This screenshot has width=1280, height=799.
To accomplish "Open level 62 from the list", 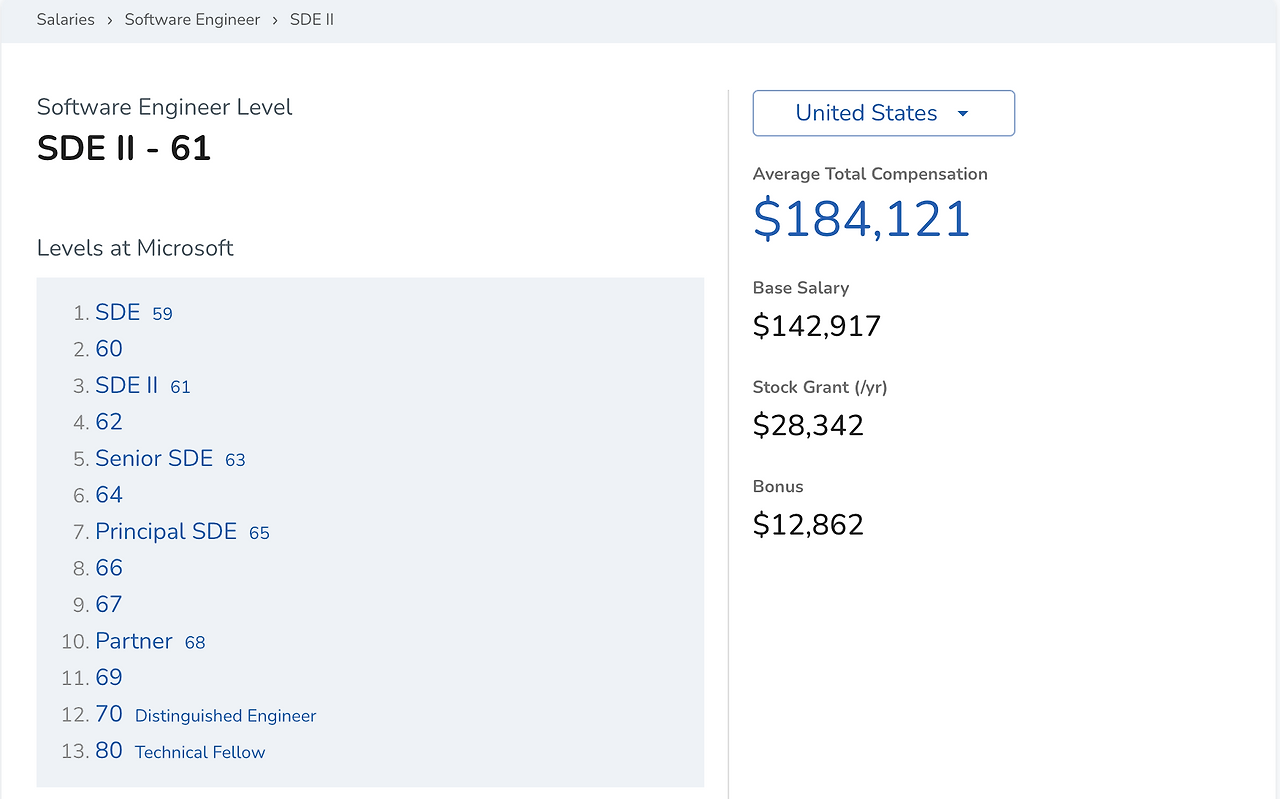I will tap(109, 422).
